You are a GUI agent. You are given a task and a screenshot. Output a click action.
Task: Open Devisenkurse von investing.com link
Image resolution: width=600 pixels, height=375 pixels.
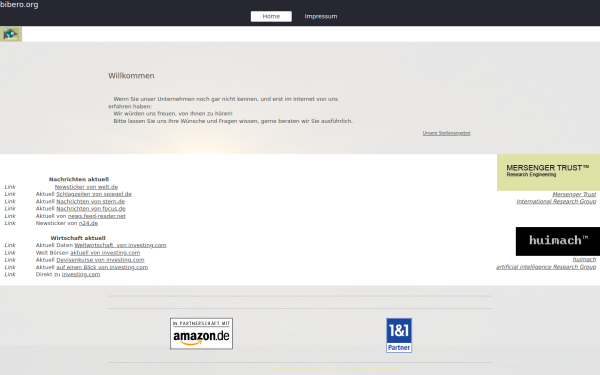(x=100, y=260)
